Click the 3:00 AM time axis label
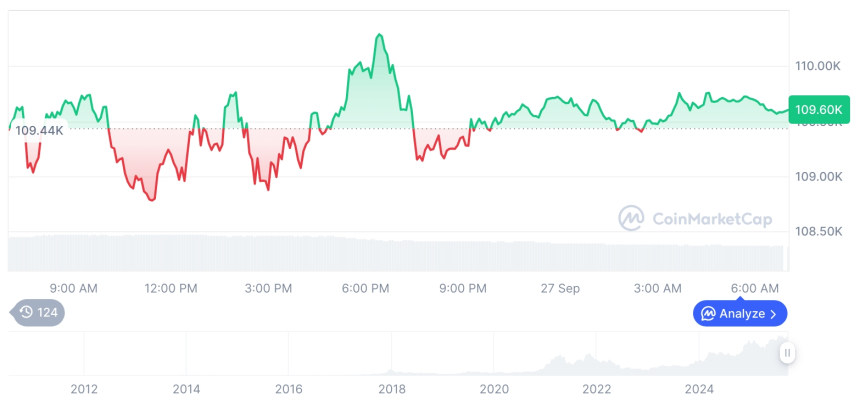Image resolution: width=860 pixels, height=401 pixels. [658, 288]
